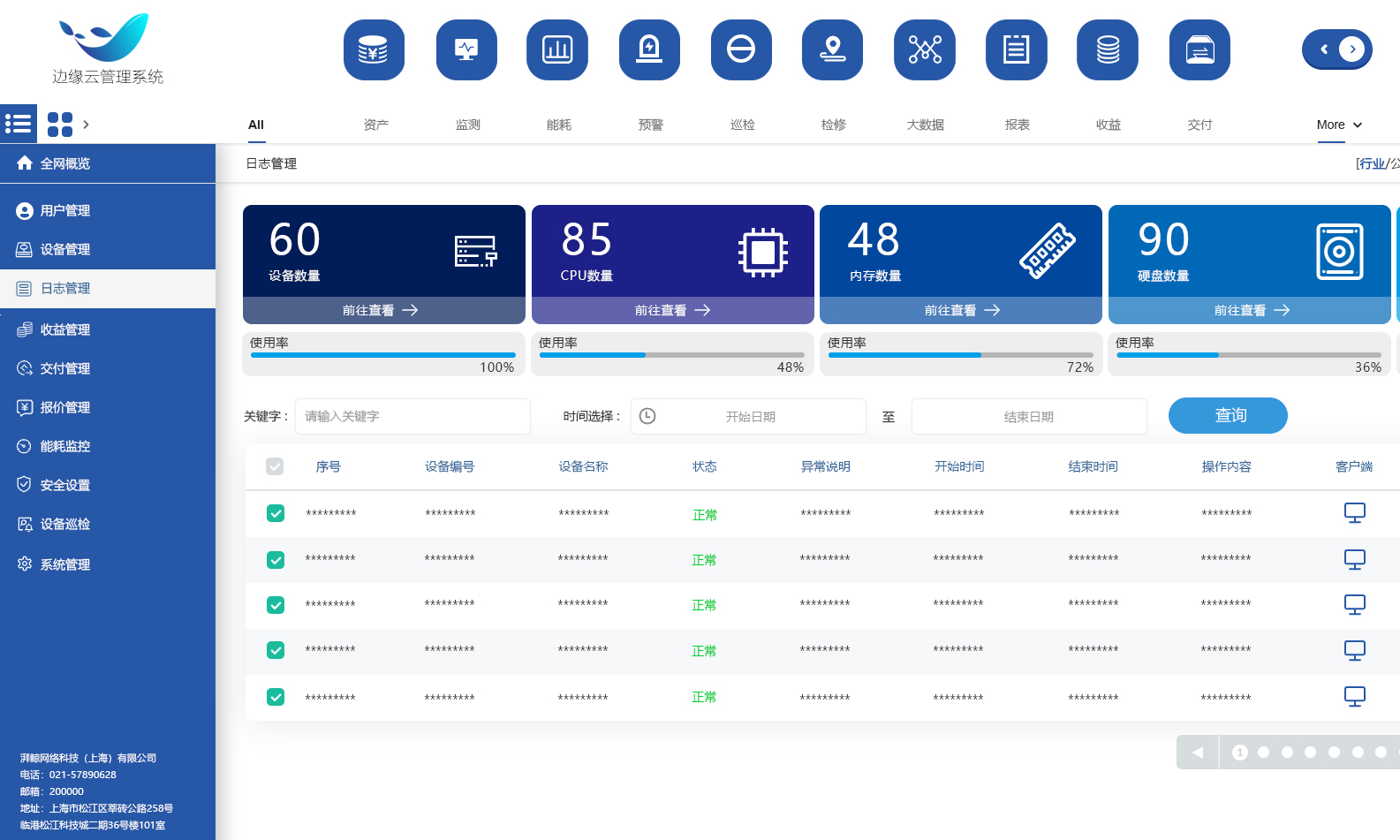Switch to grid view icon
This screenshot has width=1400, height=840.
point(60,125)
